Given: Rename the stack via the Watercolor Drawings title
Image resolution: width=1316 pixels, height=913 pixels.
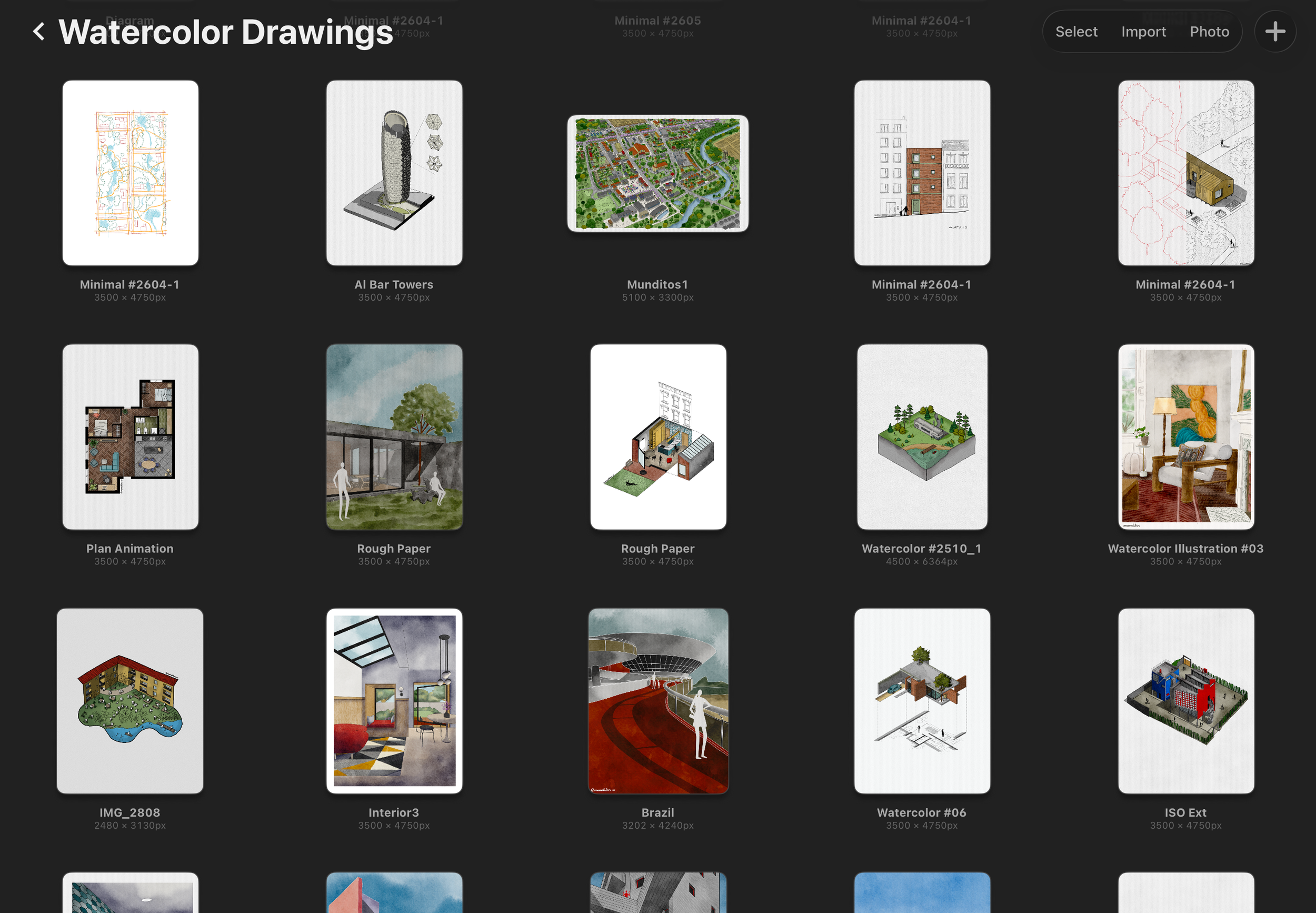Looking at the screenshot, I should coord(226,32).
